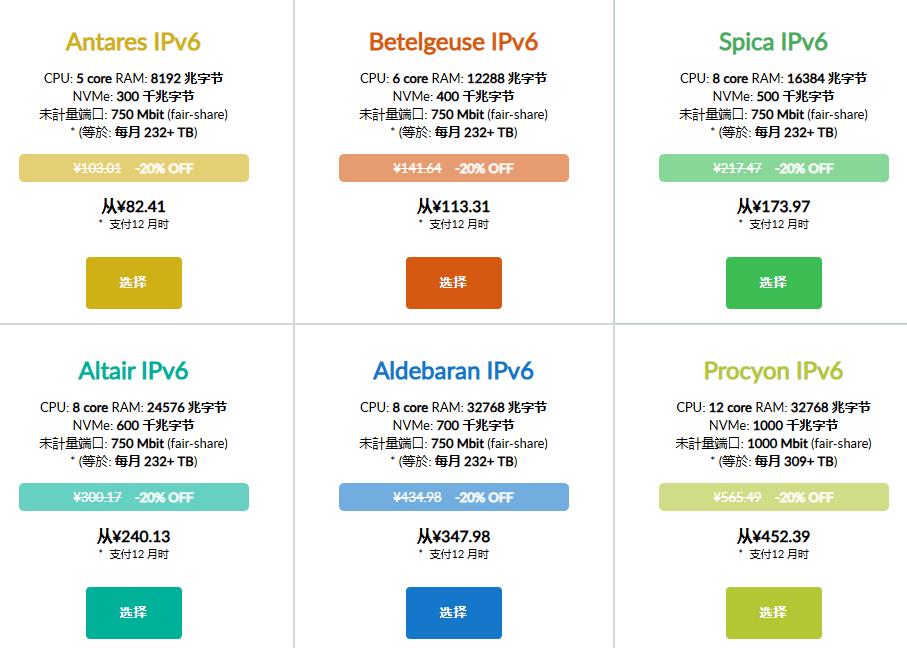Choose the Spica IPv6 plan's green 选择 button
This screenshot has height=648, width=907.
(773, 283)
